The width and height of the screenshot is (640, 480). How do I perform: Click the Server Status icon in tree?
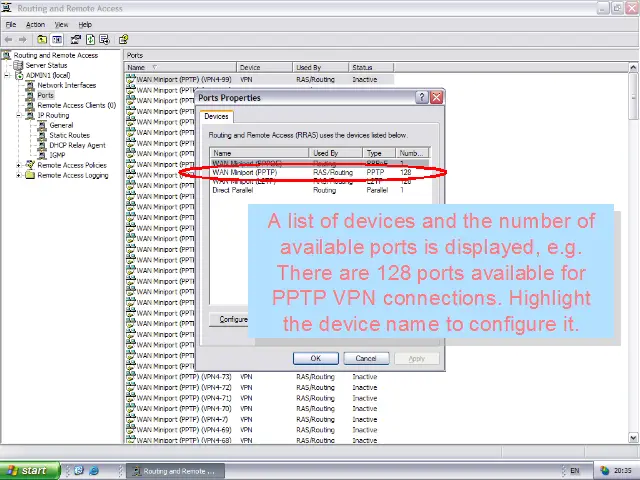(x=18, y=65)
